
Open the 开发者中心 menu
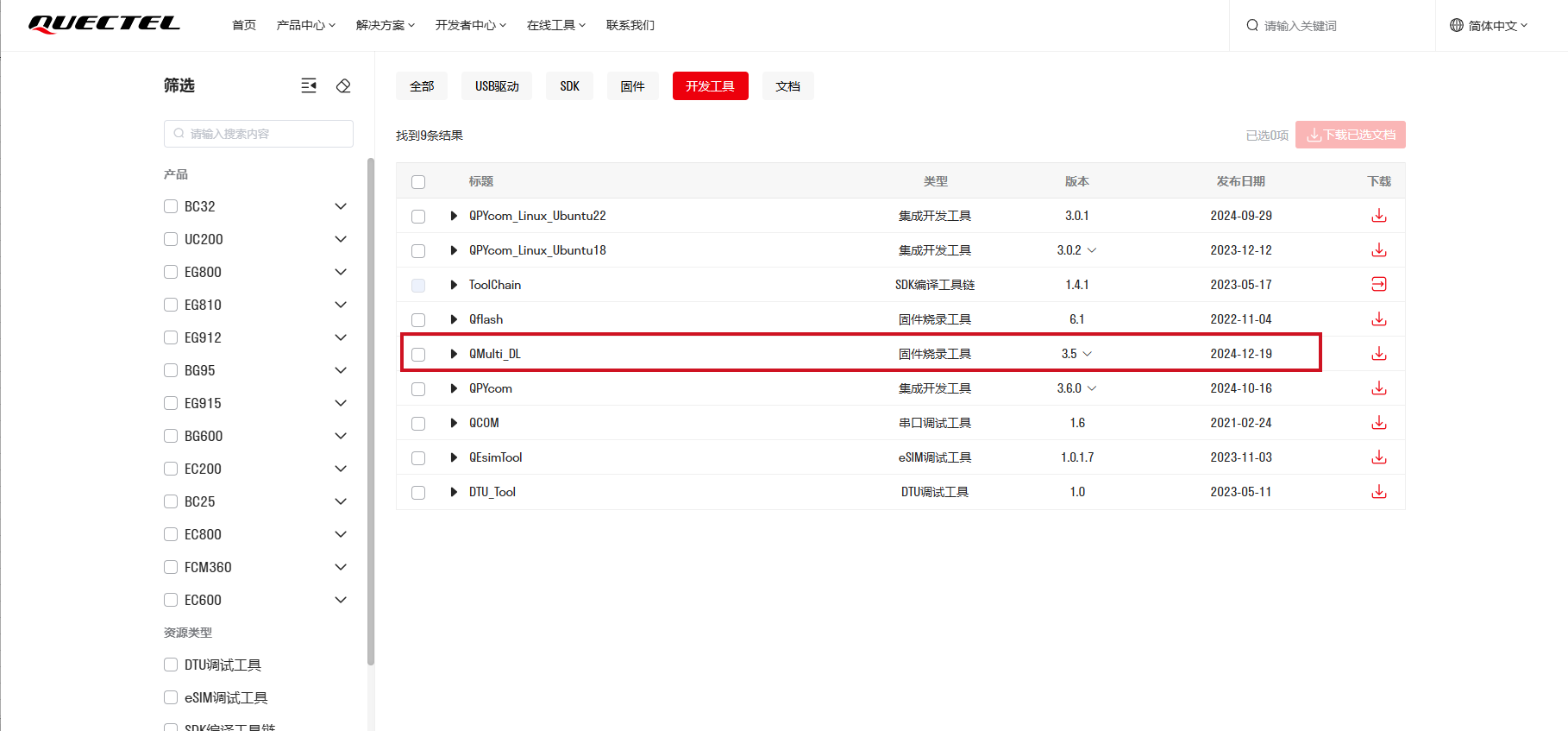pos(471,25)
